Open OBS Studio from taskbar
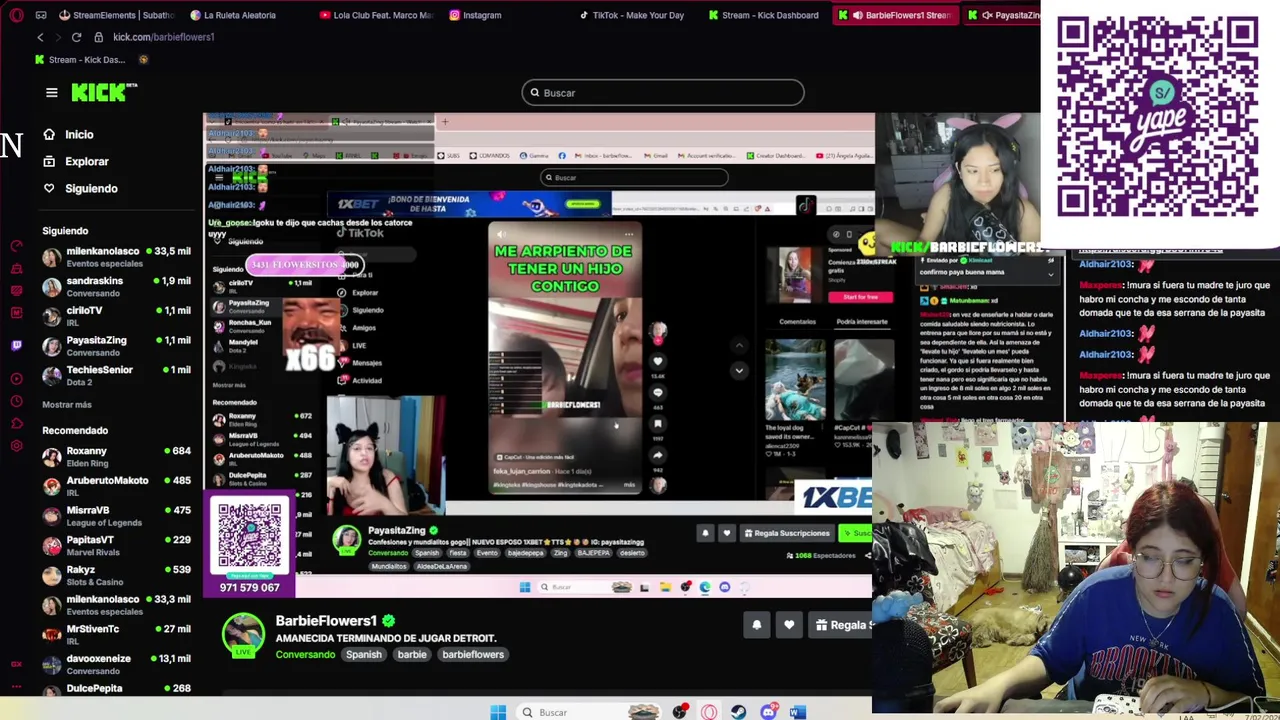 point(680,712)
